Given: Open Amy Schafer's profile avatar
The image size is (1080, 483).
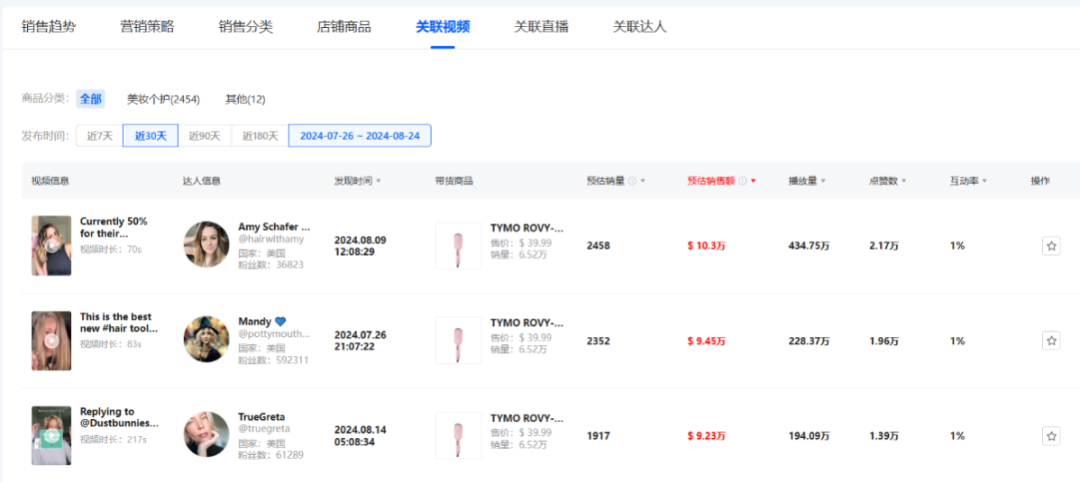Looking at the screenshot, I should (207, 245).
